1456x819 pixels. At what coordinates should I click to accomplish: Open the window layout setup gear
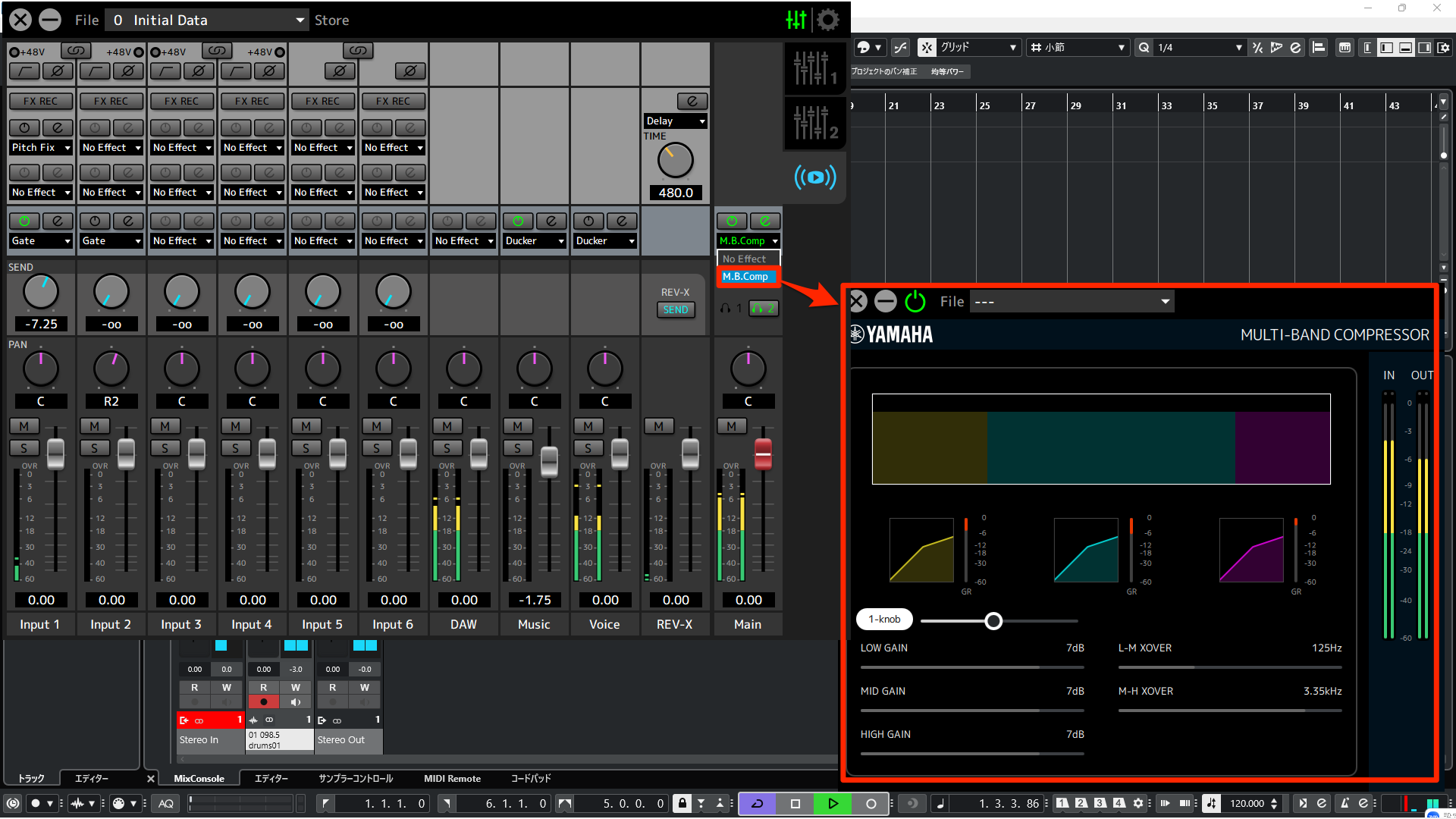pos(1443,47)
